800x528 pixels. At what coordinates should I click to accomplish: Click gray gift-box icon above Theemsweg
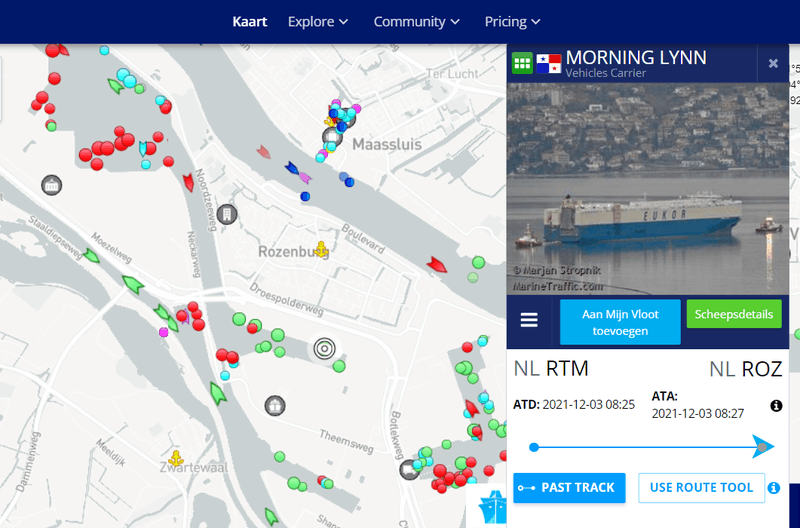(275, 406)
